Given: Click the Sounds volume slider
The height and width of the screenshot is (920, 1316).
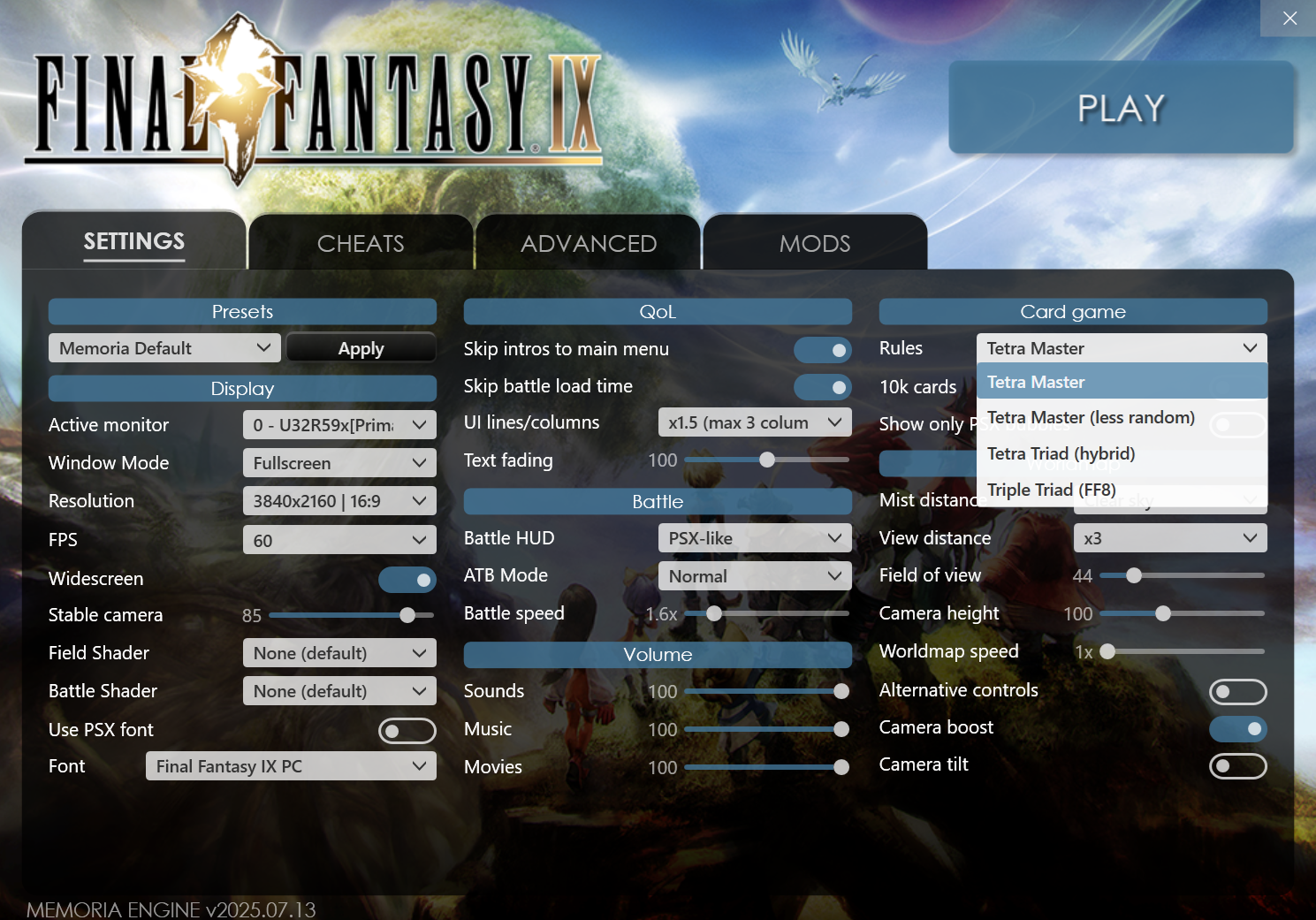Looking at the screenshot, I should 766,691.
